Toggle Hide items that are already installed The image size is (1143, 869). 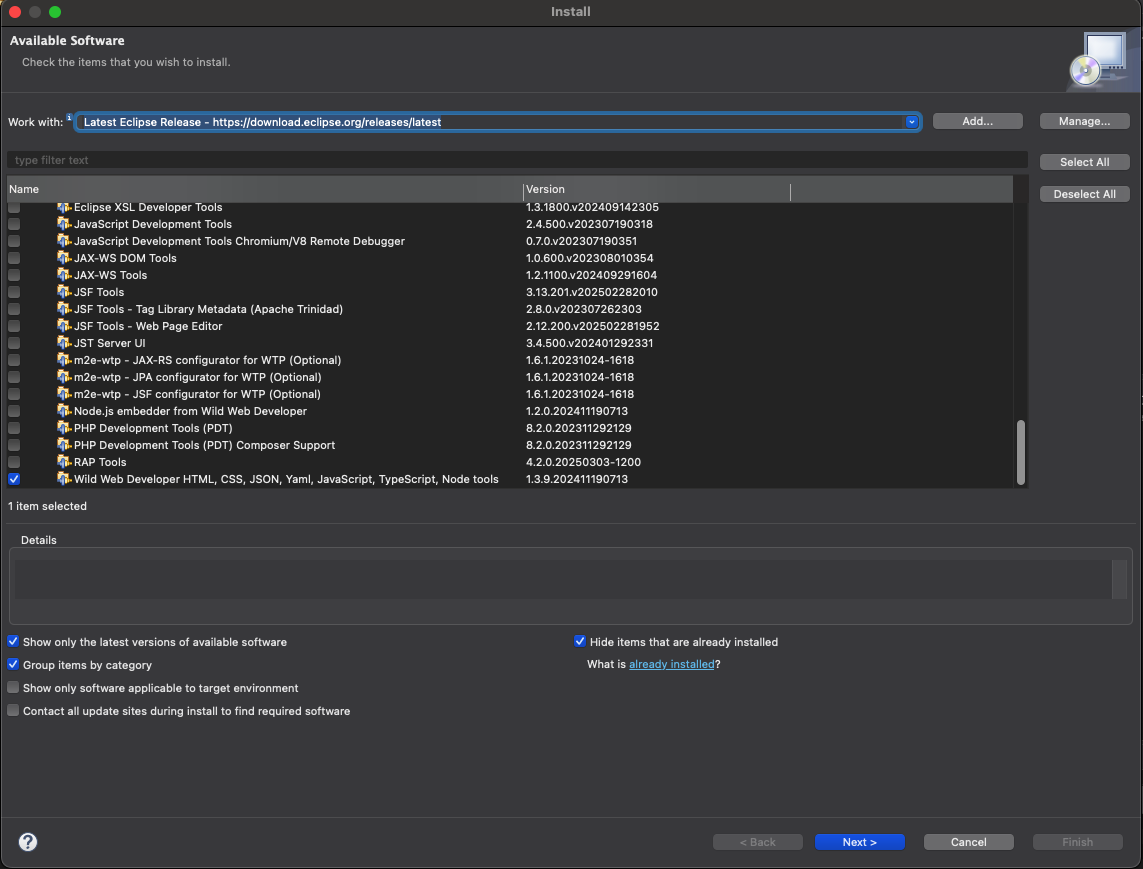pos(580,642)
